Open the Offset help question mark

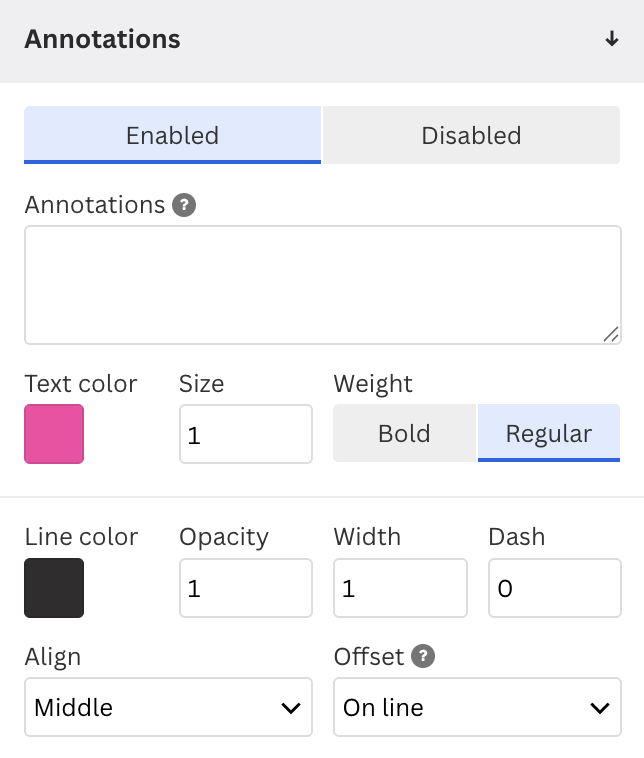pos(423,656)
